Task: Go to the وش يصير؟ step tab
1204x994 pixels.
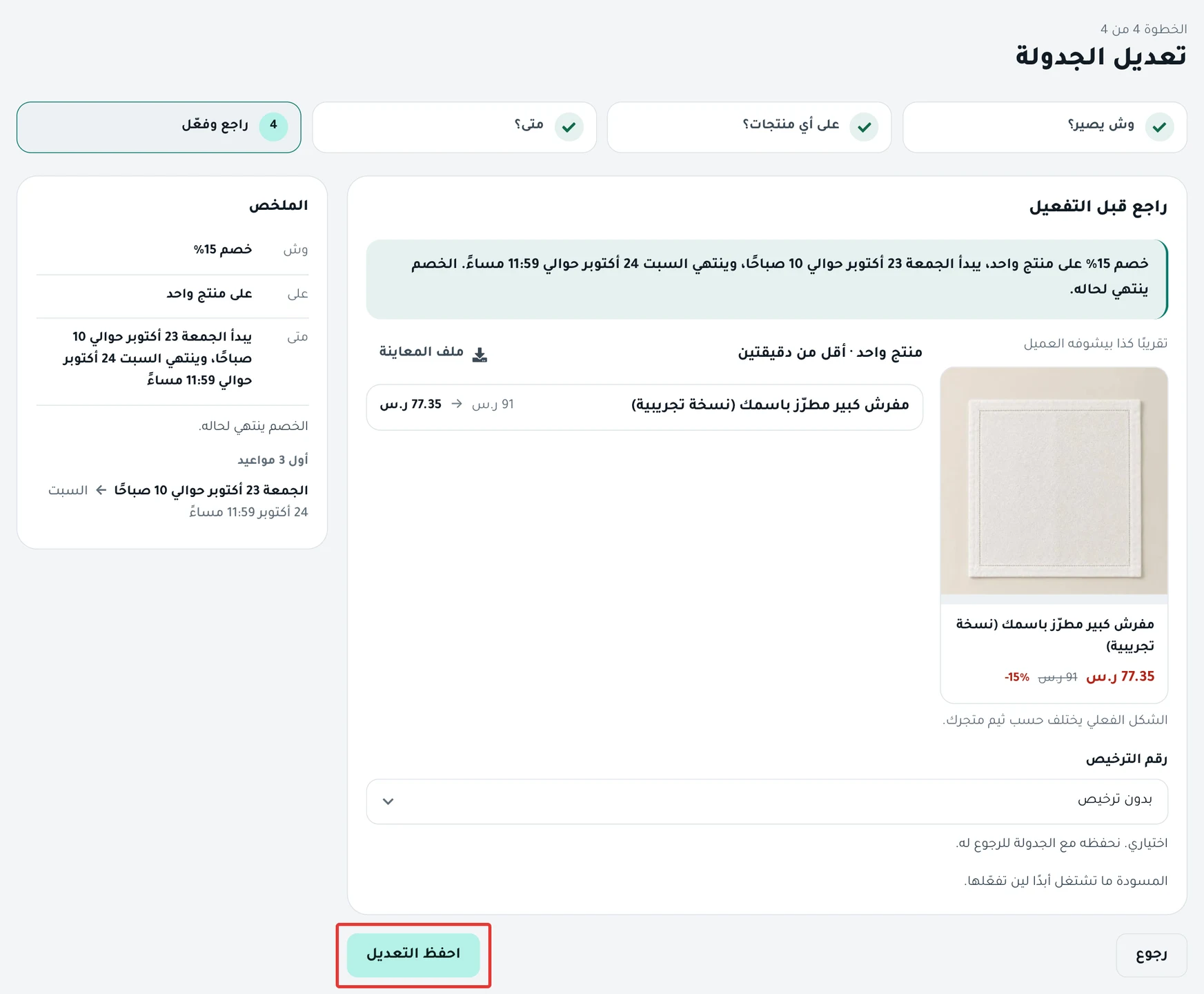Action: pos(1045,127)
